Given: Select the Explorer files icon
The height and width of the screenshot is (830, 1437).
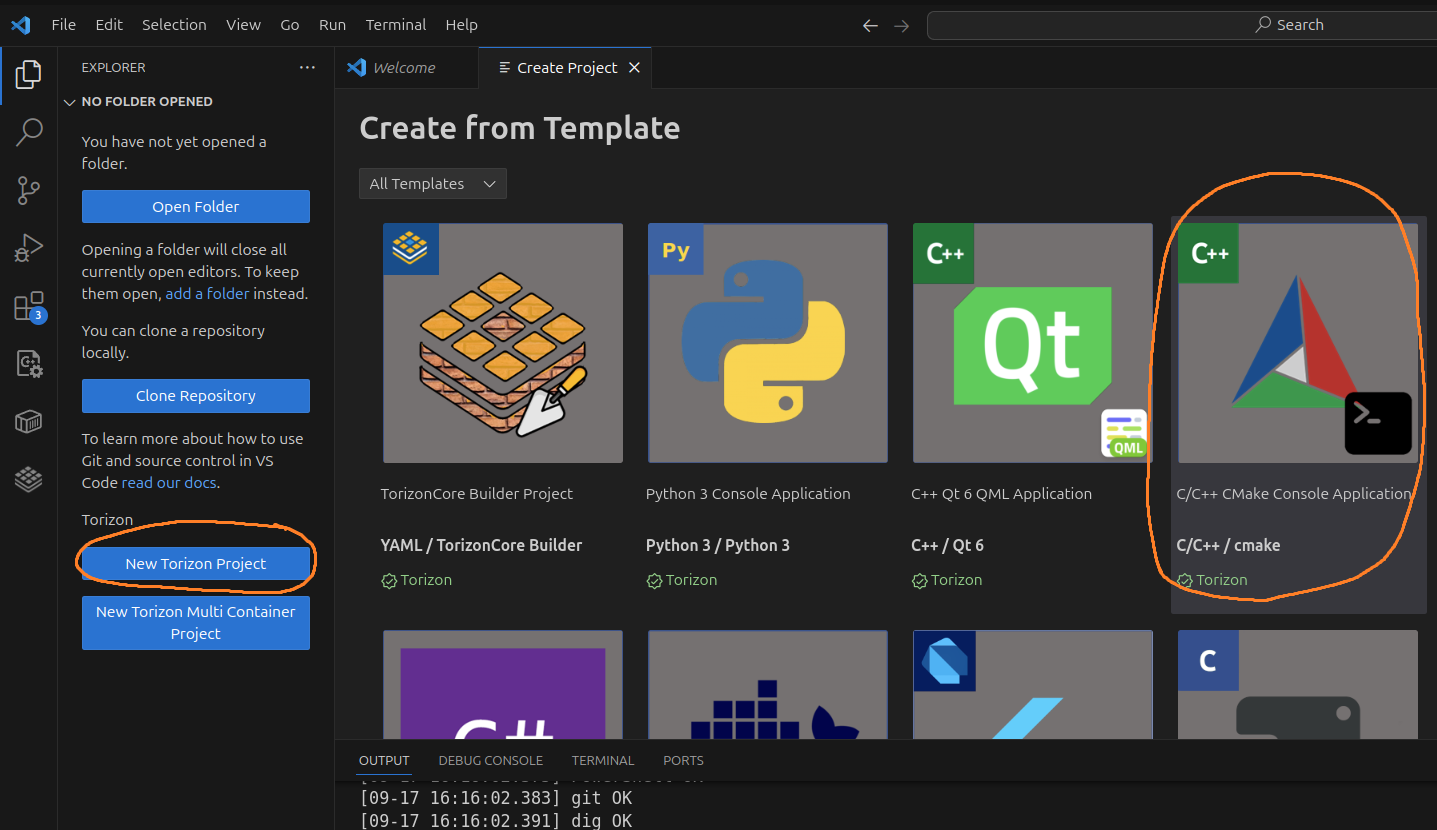Looking at the screenshot, I should [x=29, y=74].
